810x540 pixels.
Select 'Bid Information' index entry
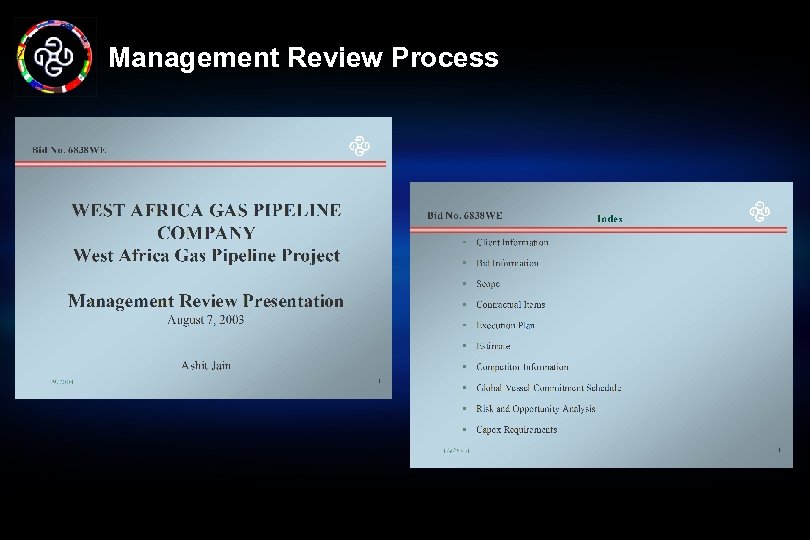[507, 263]
